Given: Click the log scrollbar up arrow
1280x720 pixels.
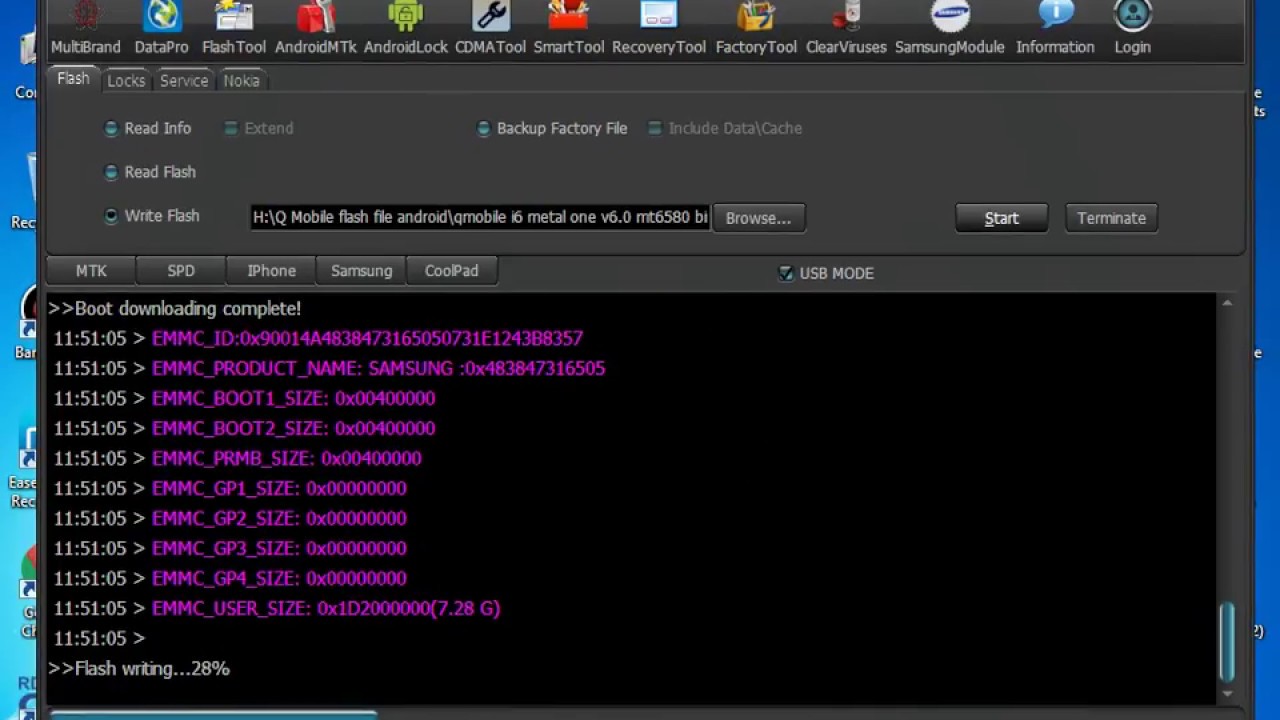Looking at the screenshot, I should coord(1227,303).
